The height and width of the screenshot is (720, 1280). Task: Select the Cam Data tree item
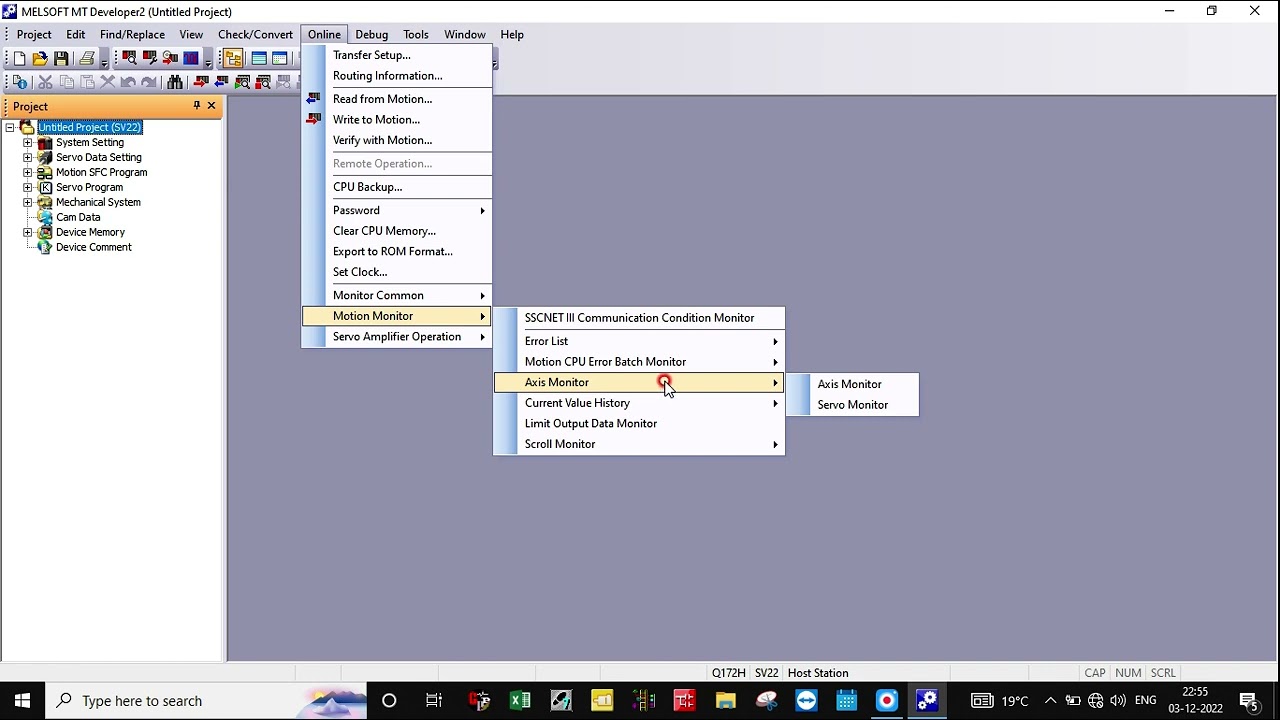[x=78, y=217]
